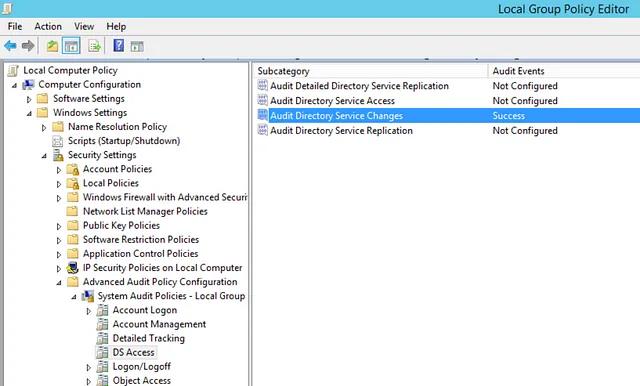Click the Local Computer Policy scroll icon

13,71
